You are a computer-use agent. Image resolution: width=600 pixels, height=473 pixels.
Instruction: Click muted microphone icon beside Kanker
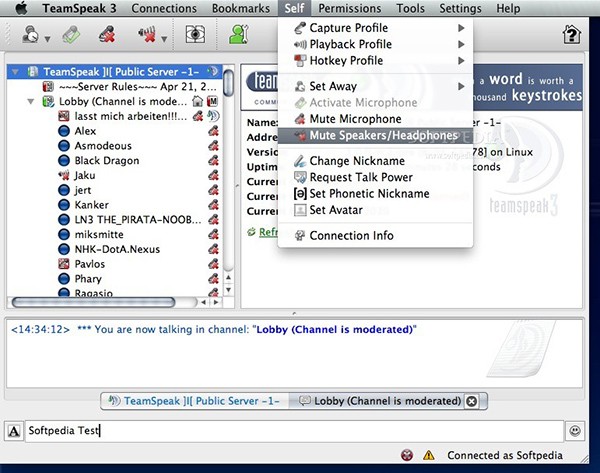click(214, 205)
